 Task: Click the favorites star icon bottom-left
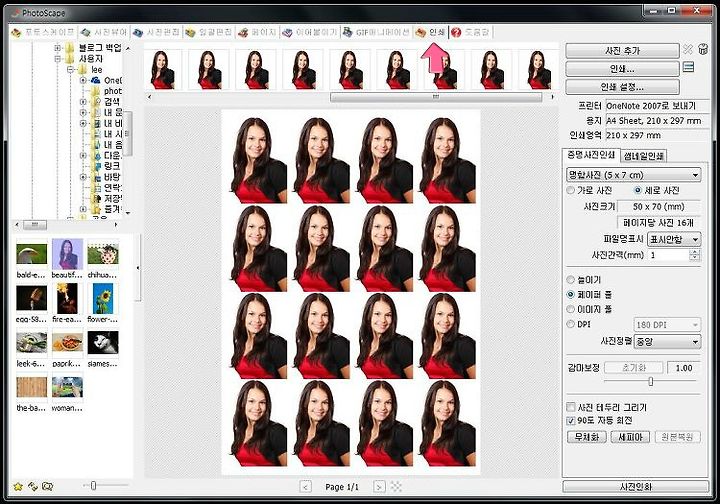tap(17, 487)
